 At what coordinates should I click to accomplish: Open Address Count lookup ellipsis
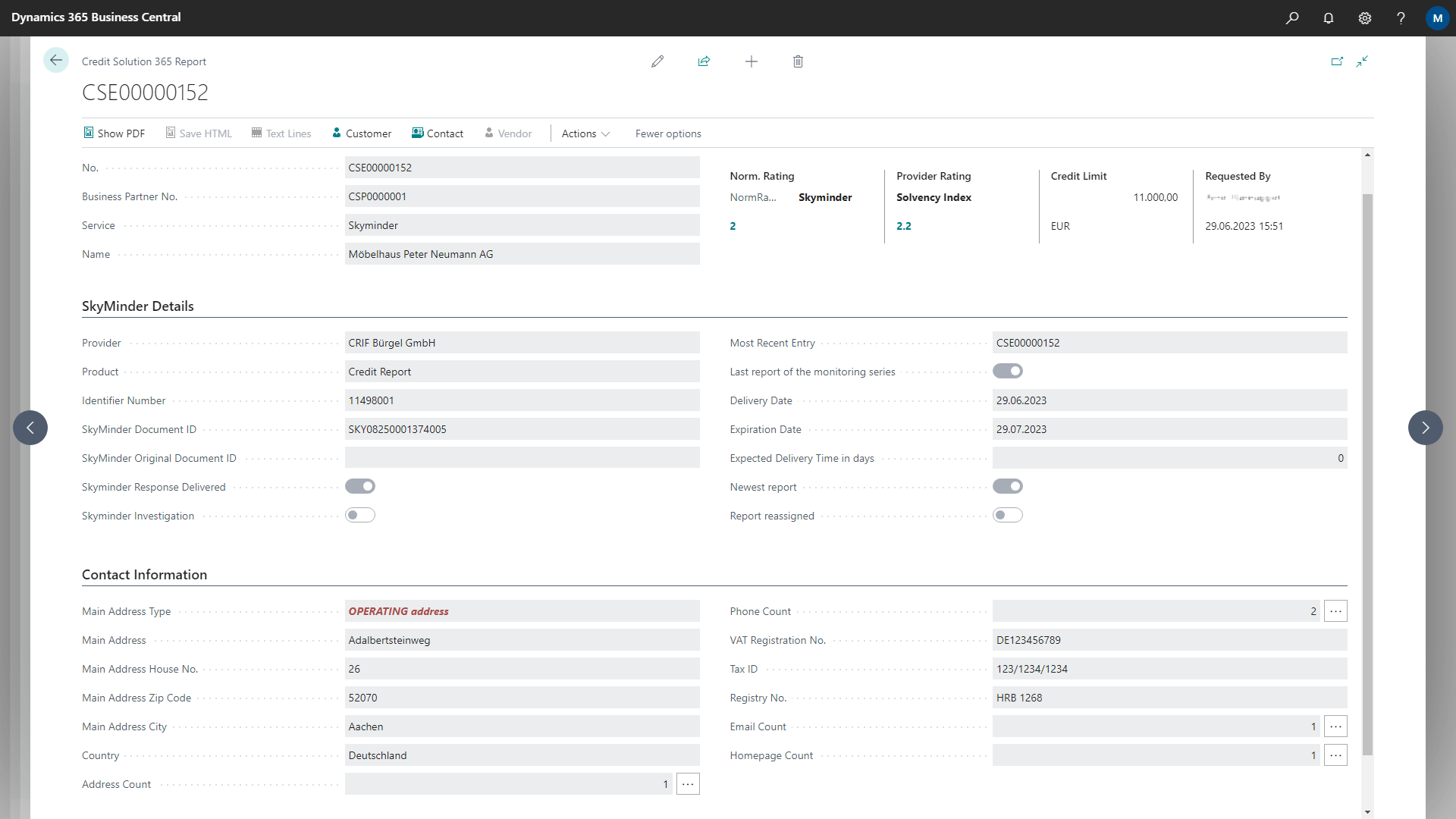click(688, 784)
